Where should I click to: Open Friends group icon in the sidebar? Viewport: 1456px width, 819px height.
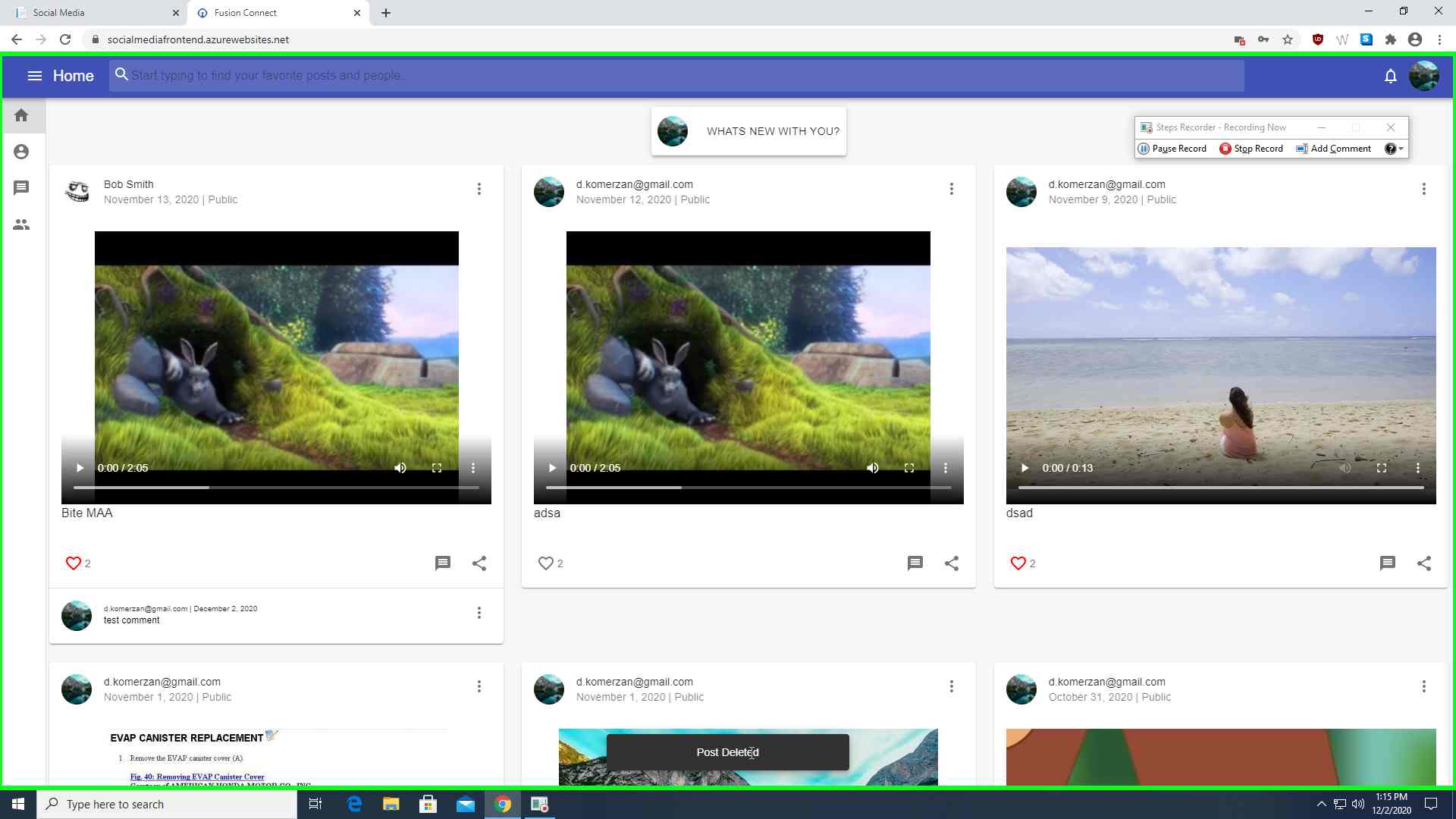click(21, 224)
